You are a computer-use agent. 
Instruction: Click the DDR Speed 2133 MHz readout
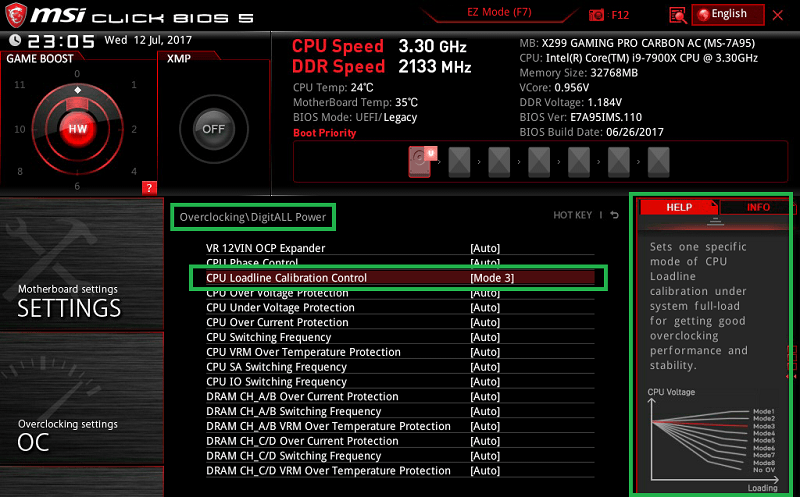(382, 66)
